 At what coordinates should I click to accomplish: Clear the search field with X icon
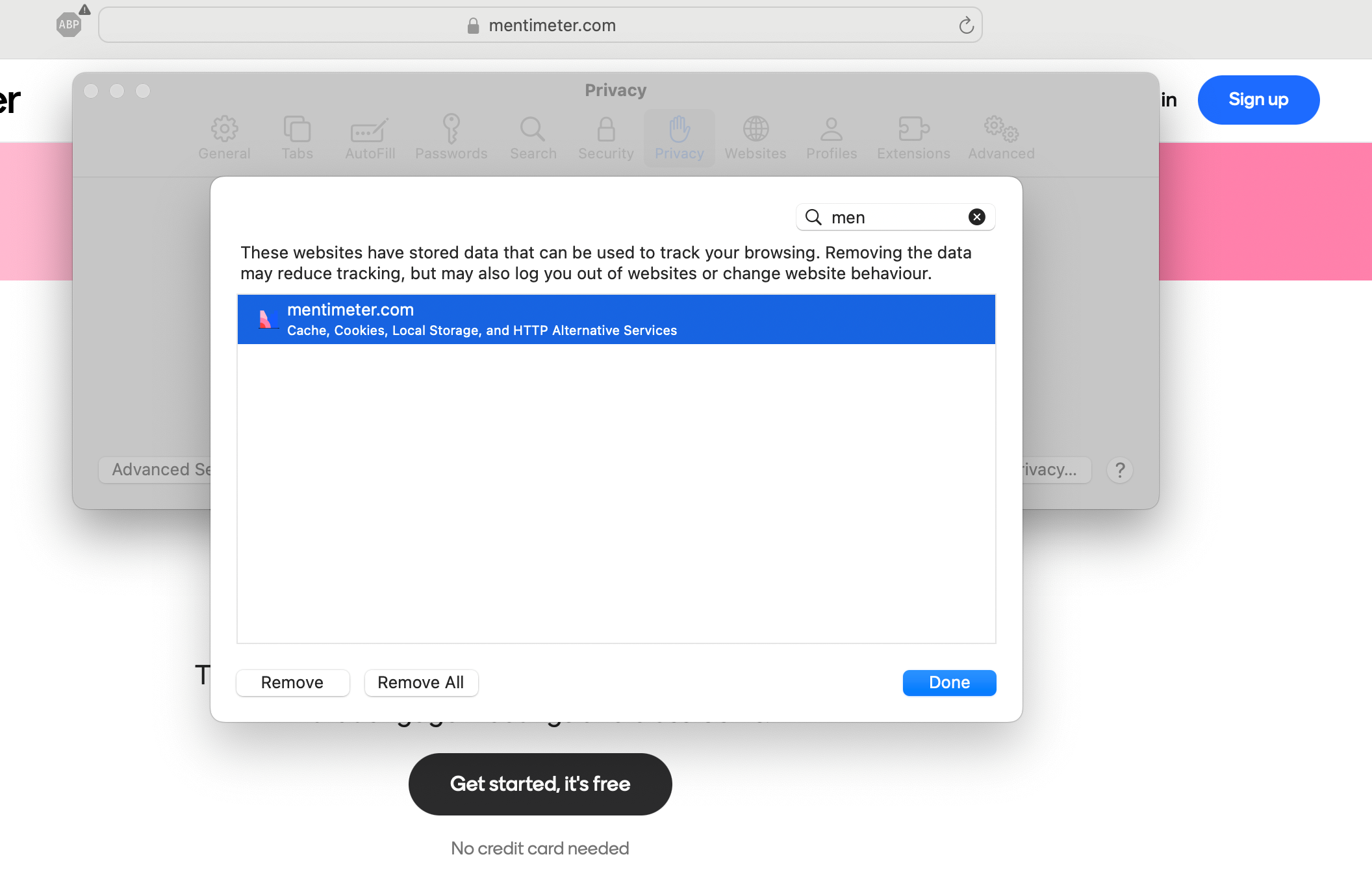976,217
